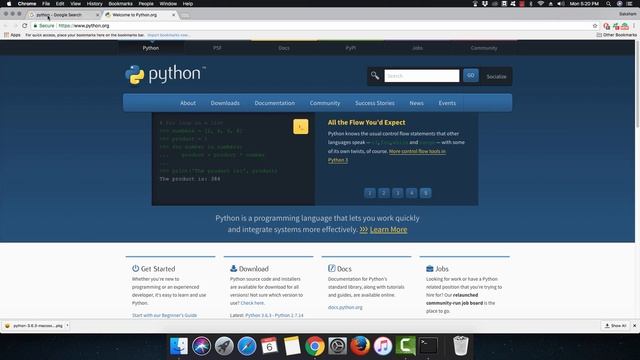Screen dimensions: 640x360
Task: Open the PyPI top site tab
Action: coord(351,48)
